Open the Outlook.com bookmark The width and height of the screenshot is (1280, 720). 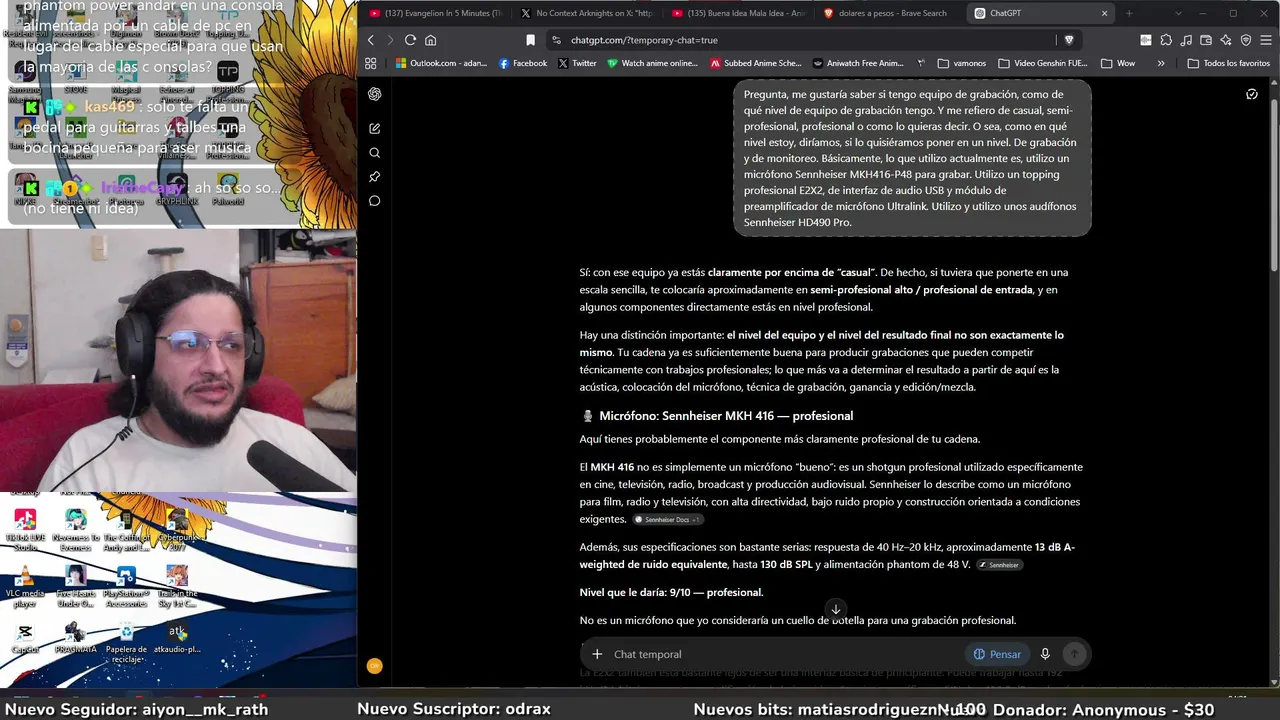click(x=441, y=63)
